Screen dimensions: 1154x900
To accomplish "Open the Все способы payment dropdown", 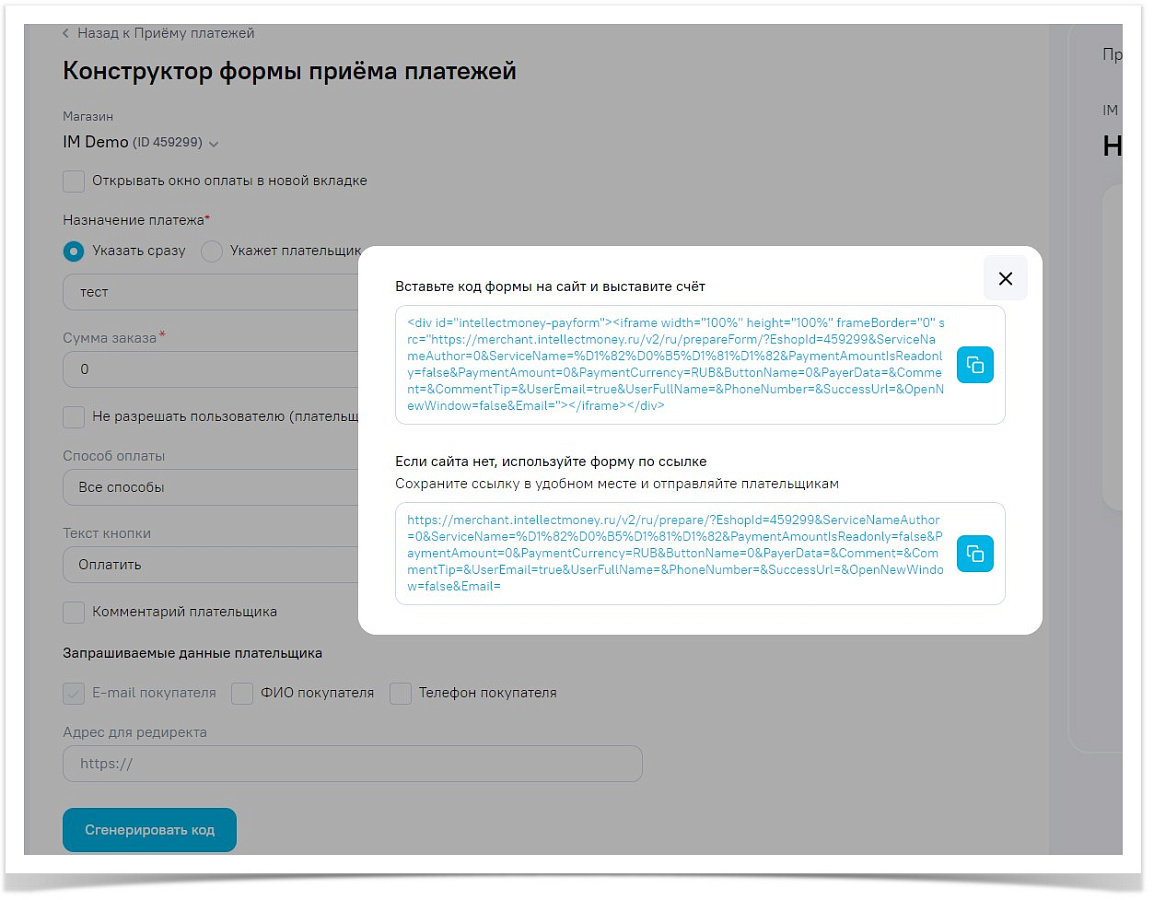I will point(210,487).
